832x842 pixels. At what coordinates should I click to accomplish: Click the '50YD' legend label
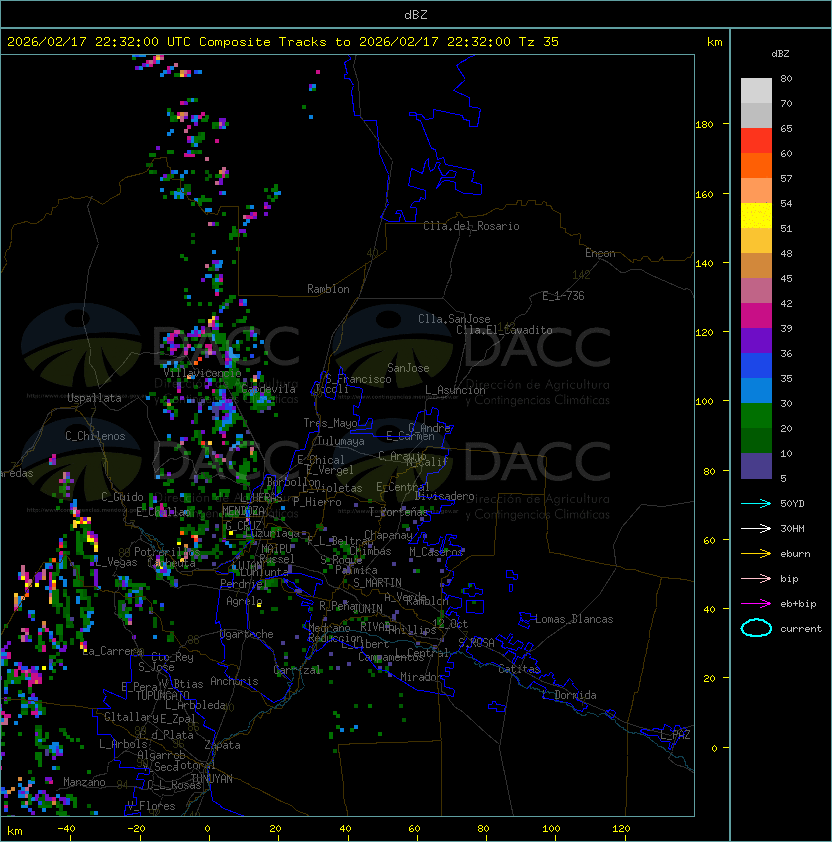point(792,504)
